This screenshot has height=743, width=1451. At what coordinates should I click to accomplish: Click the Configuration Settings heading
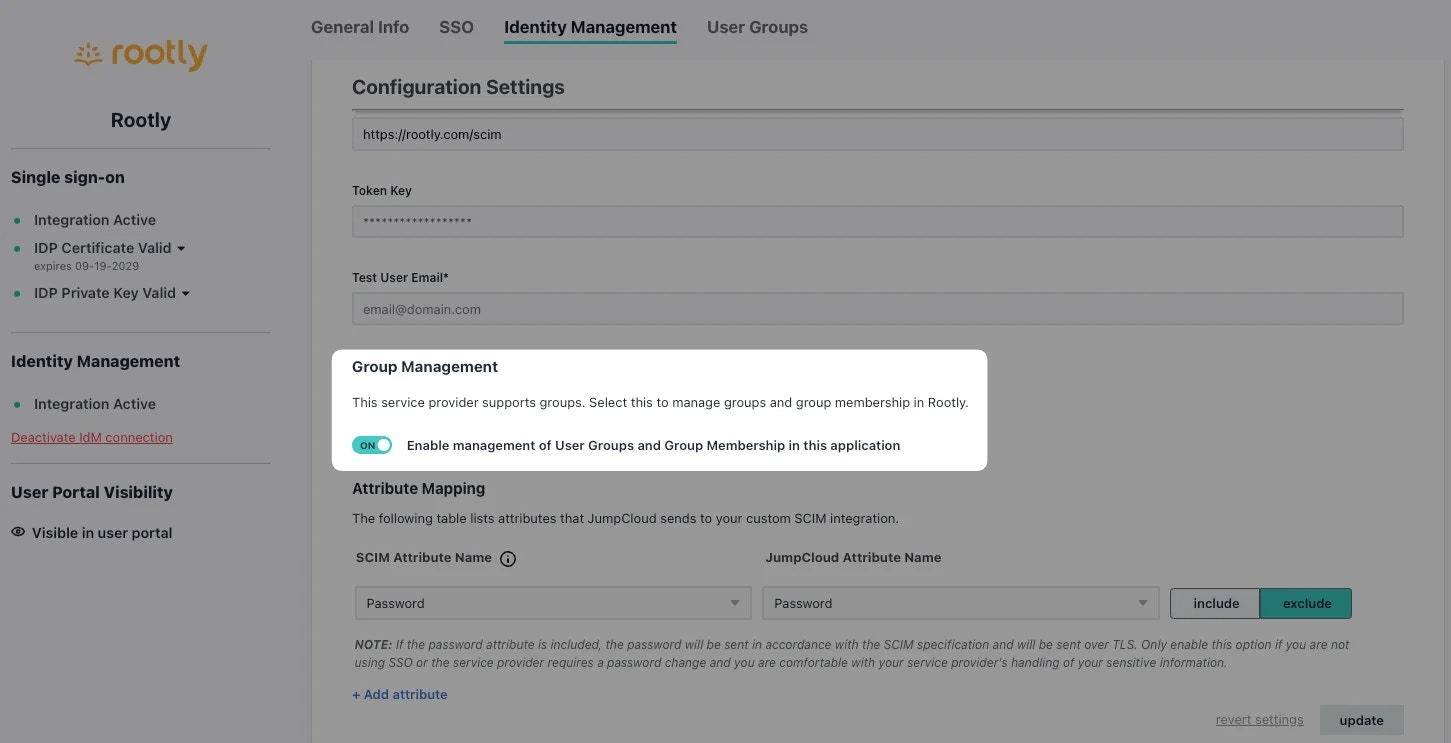[x=458, y=87]
